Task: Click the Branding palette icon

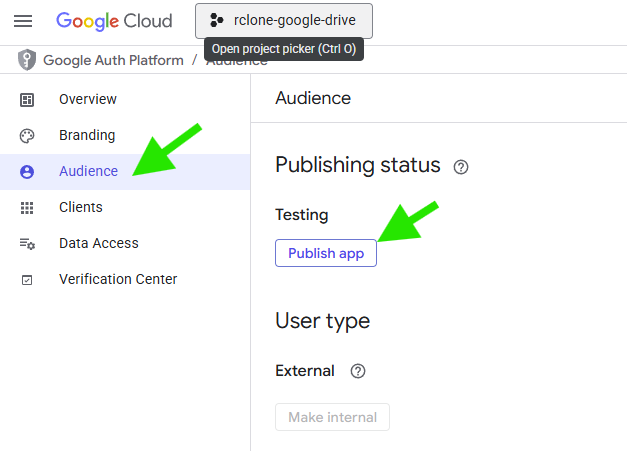Action: pos(27,136)
